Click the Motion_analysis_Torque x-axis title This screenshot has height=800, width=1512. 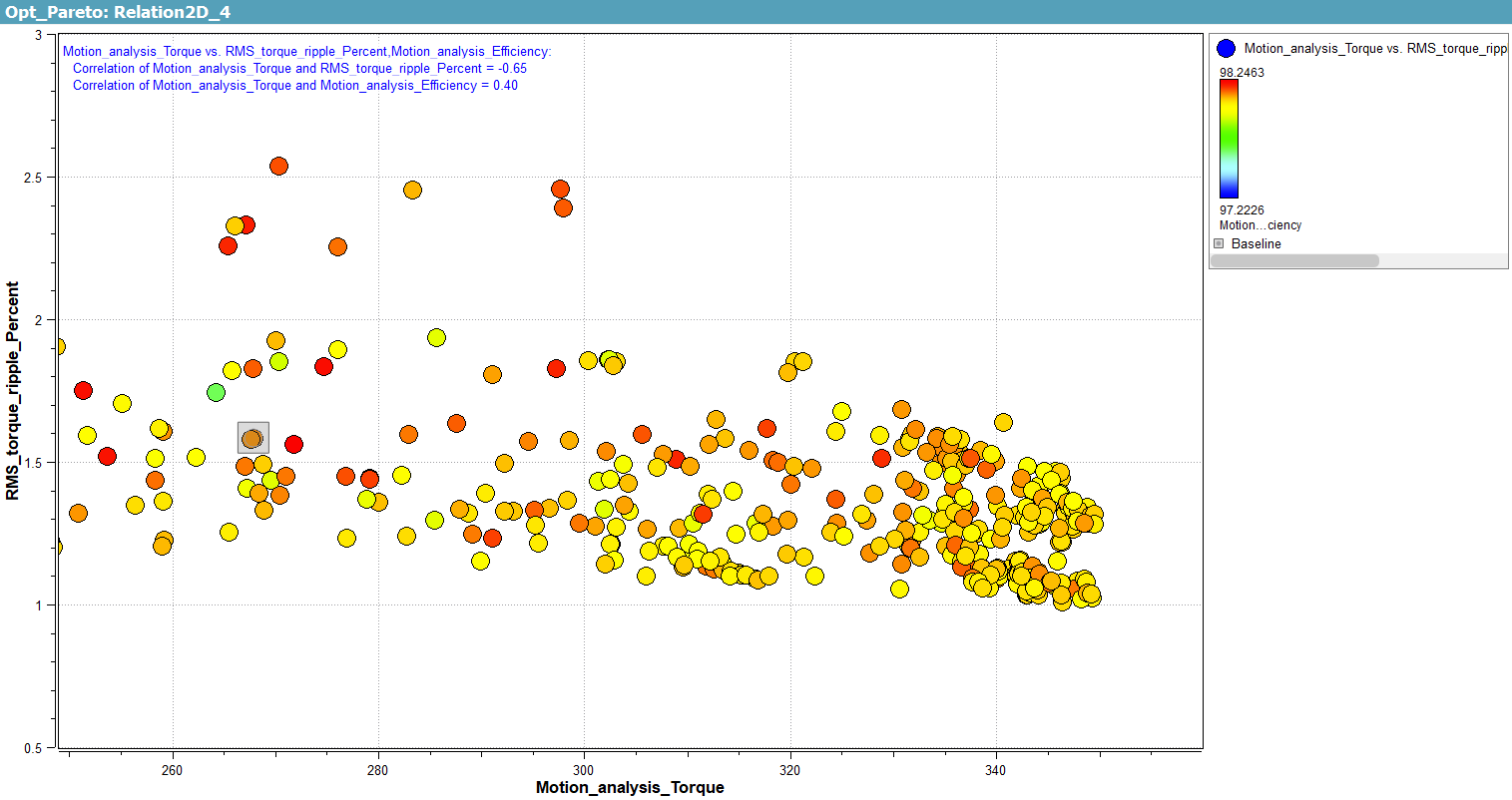pos(630,787)
